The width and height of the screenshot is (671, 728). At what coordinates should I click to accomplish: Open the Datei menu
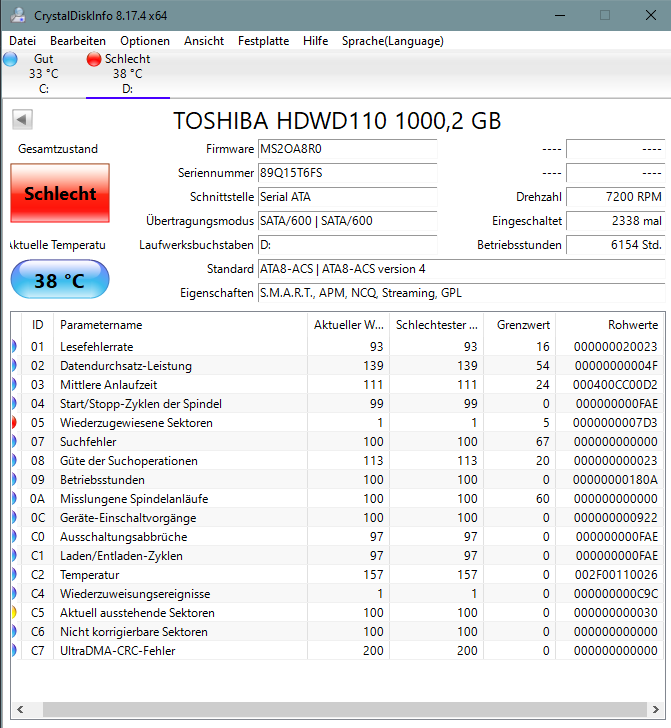[x=22, y=41]
